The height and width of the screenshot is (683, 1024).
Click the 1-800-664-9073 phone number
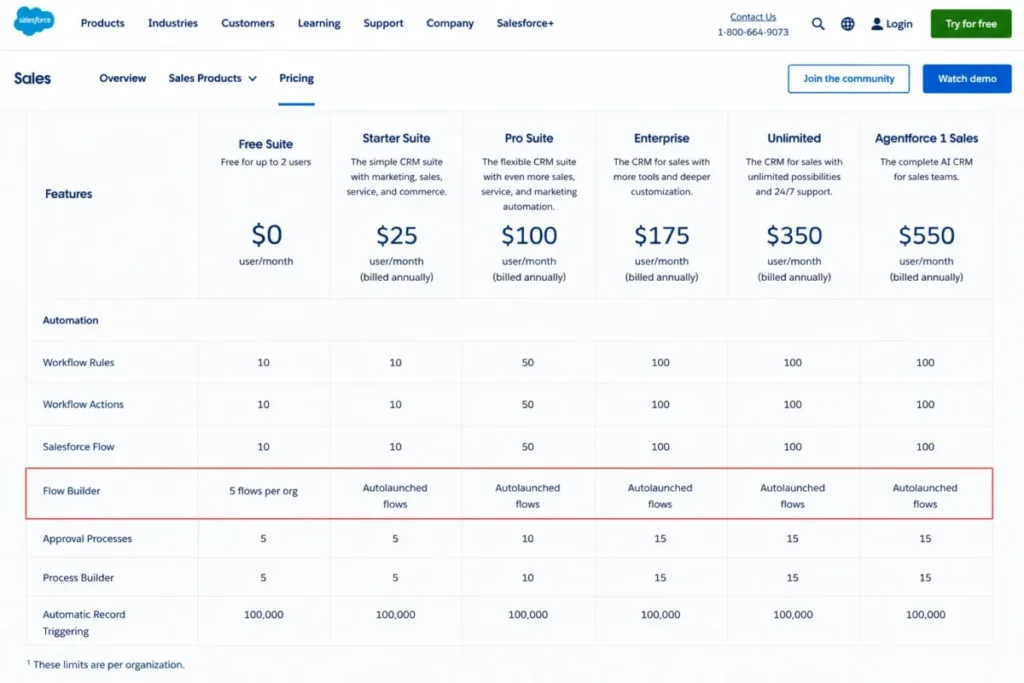pos(753,32)
